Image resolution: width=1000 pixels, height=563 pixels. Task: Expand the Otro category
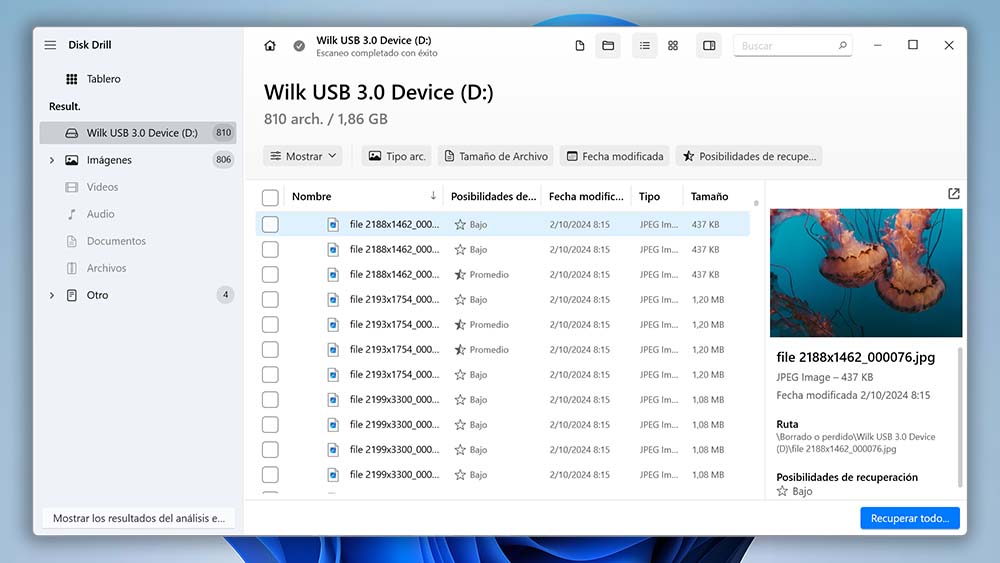click(52, 295)
